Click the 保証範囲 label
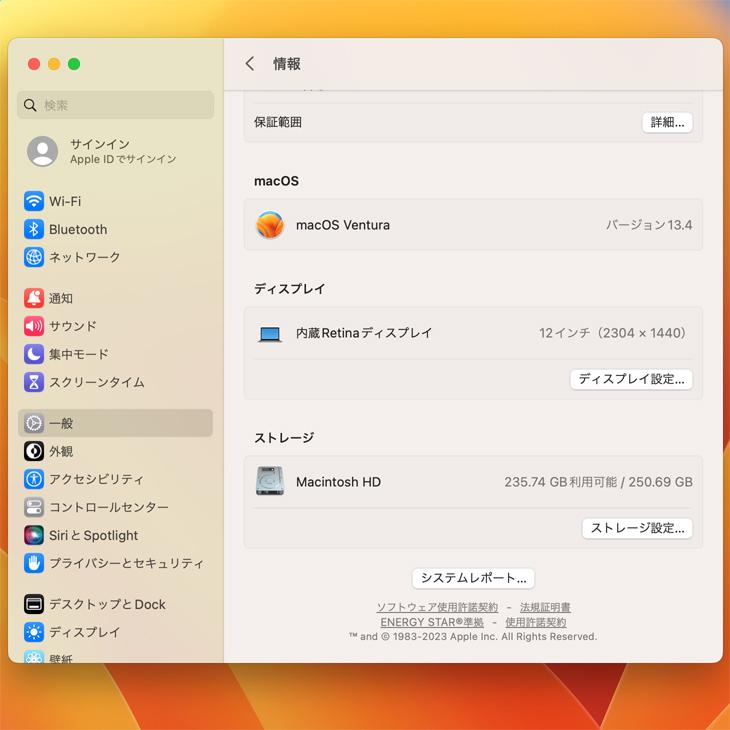Image resolution: width=730 pixels, height=730 pixels. (278, 122)
